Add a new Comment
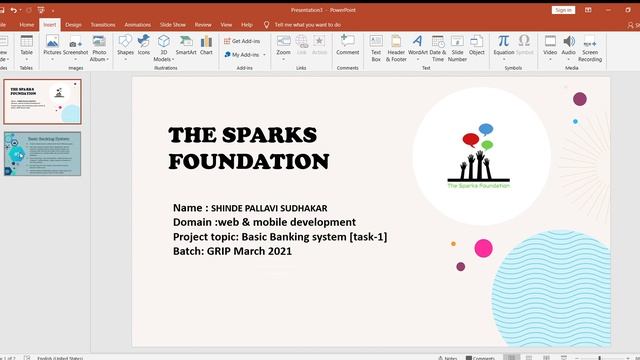 tap(348, 45)
